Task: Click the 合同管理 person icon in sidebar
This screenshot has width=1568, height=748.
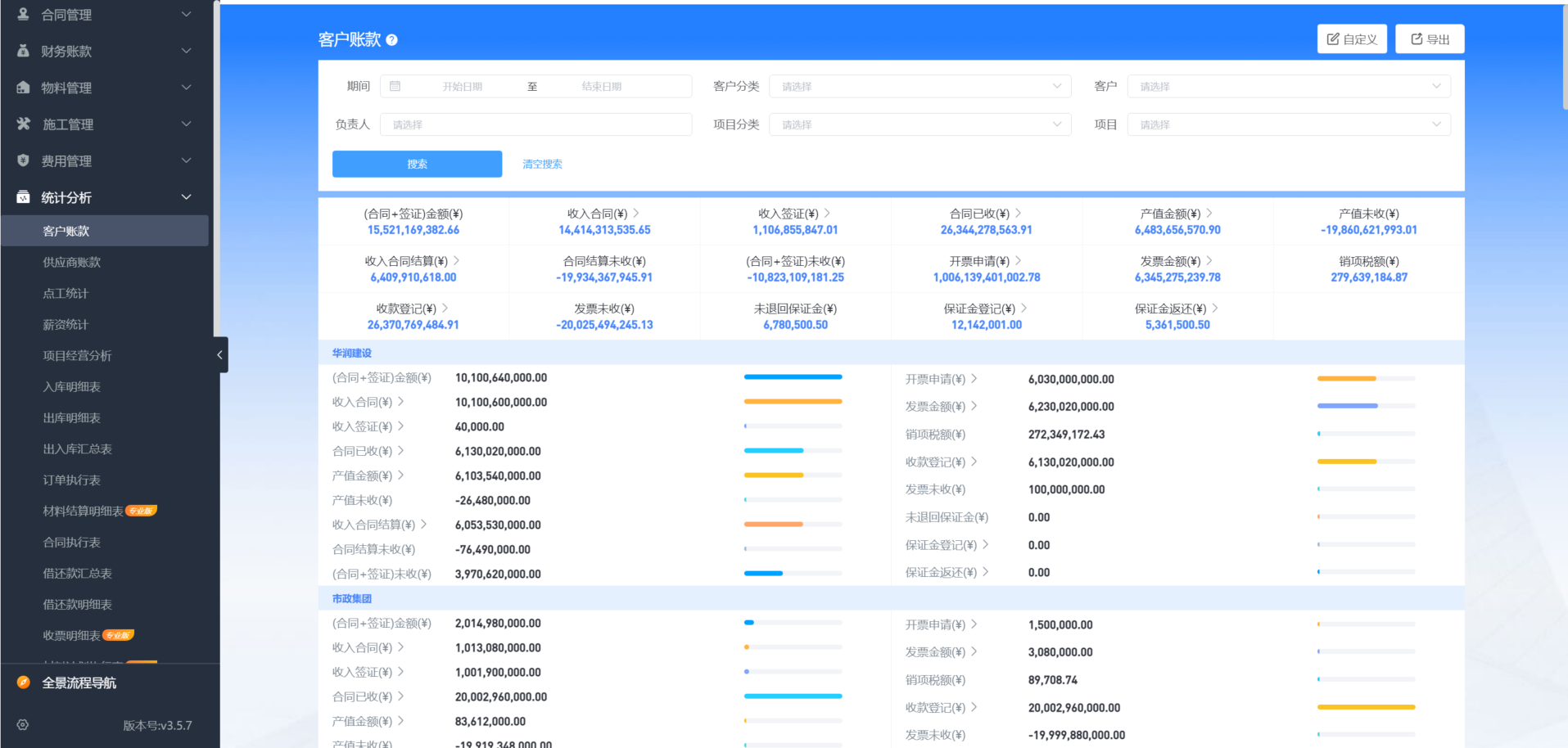Action: (24, 14)
